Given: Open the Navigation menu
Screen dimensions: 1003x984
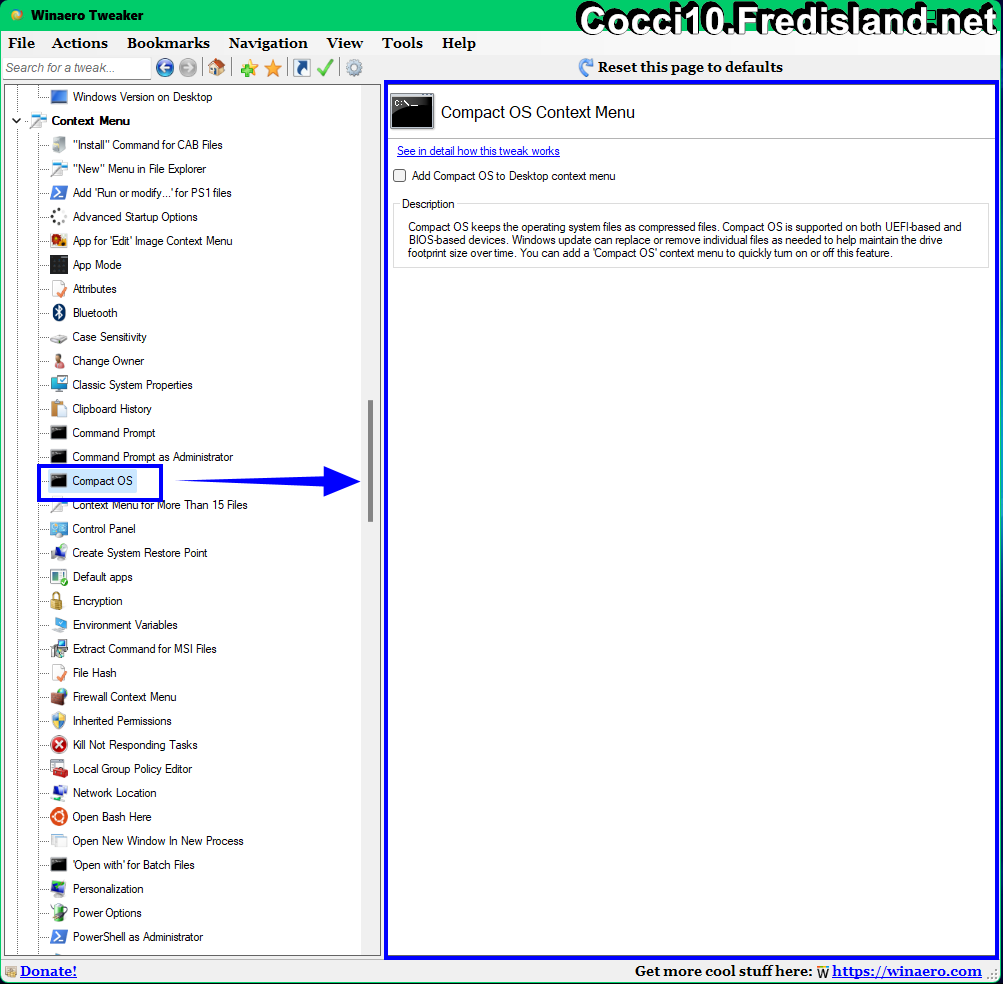Looking at the screenshot, I should click(268, 43).
